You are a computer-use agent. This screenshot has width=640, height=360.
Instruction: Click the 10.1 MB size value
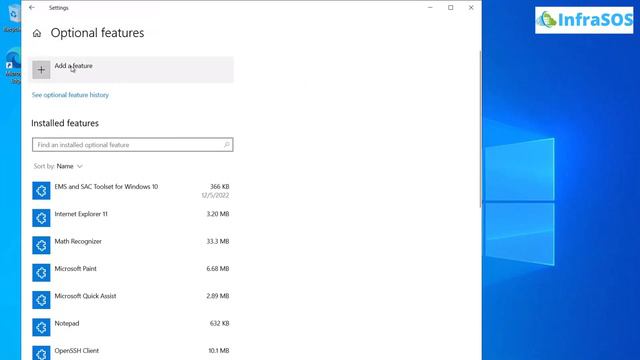tap(218, 351)
